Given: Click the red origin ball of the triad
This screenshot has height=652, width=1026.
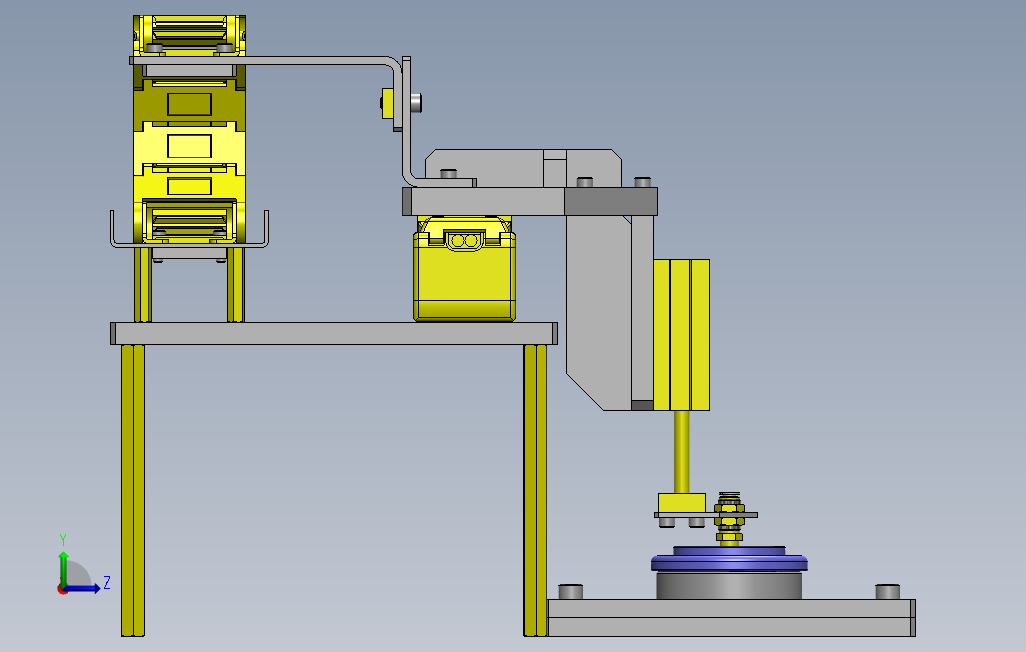Looking at the screenshot, I should point(62,589).
